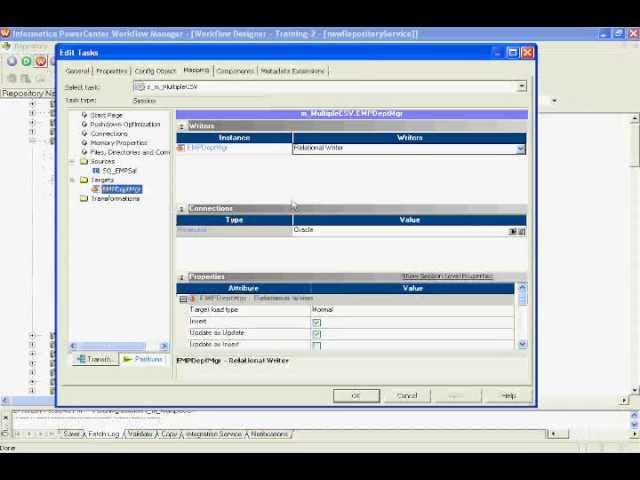Select highlighted EMPDeptMgr target in tree
The height and width of the screenshot is (480, 640).
(x=122, y=189)
